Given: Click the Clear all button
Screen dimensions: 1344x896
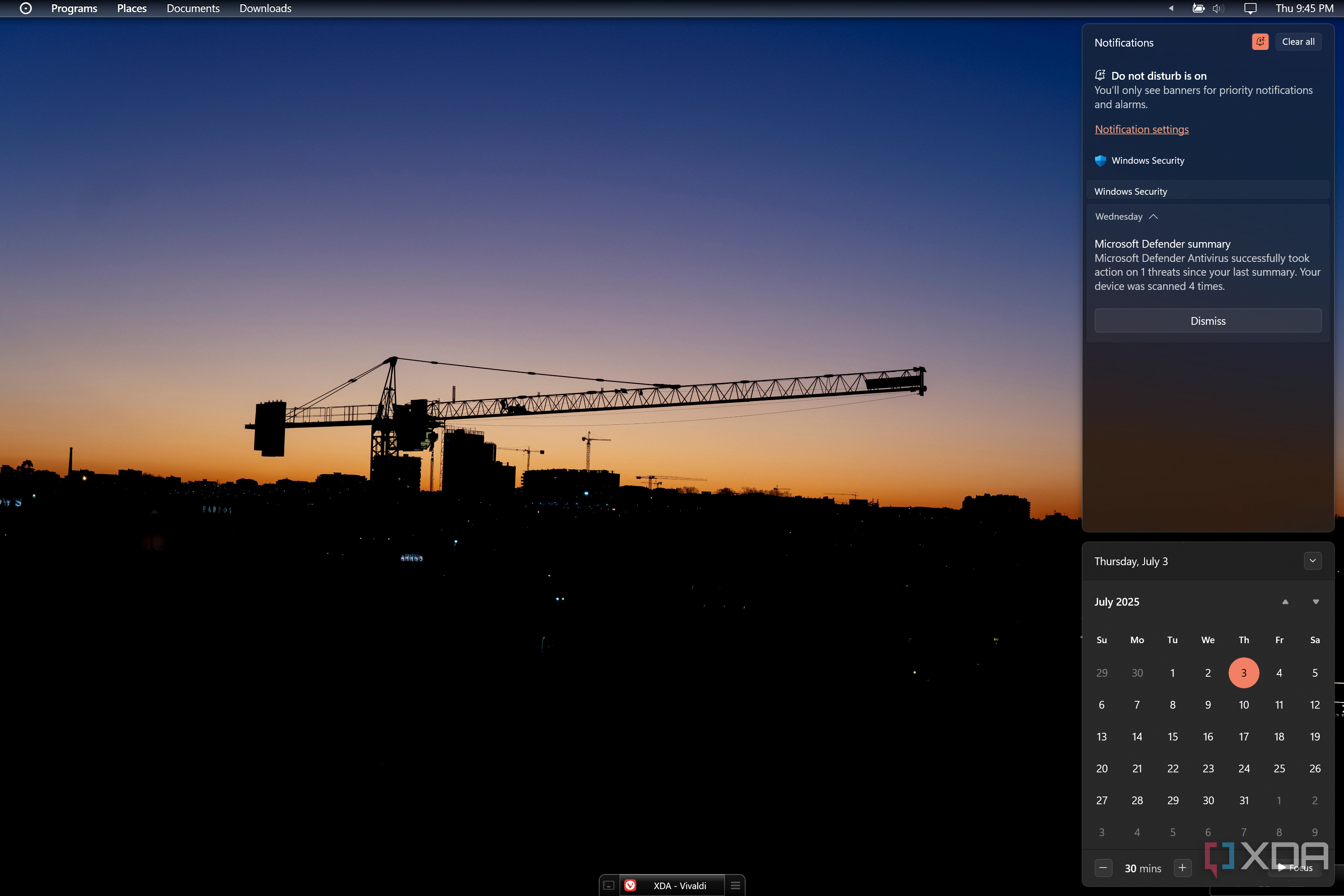Looking at the screenshot, I should pos(1298,42).
